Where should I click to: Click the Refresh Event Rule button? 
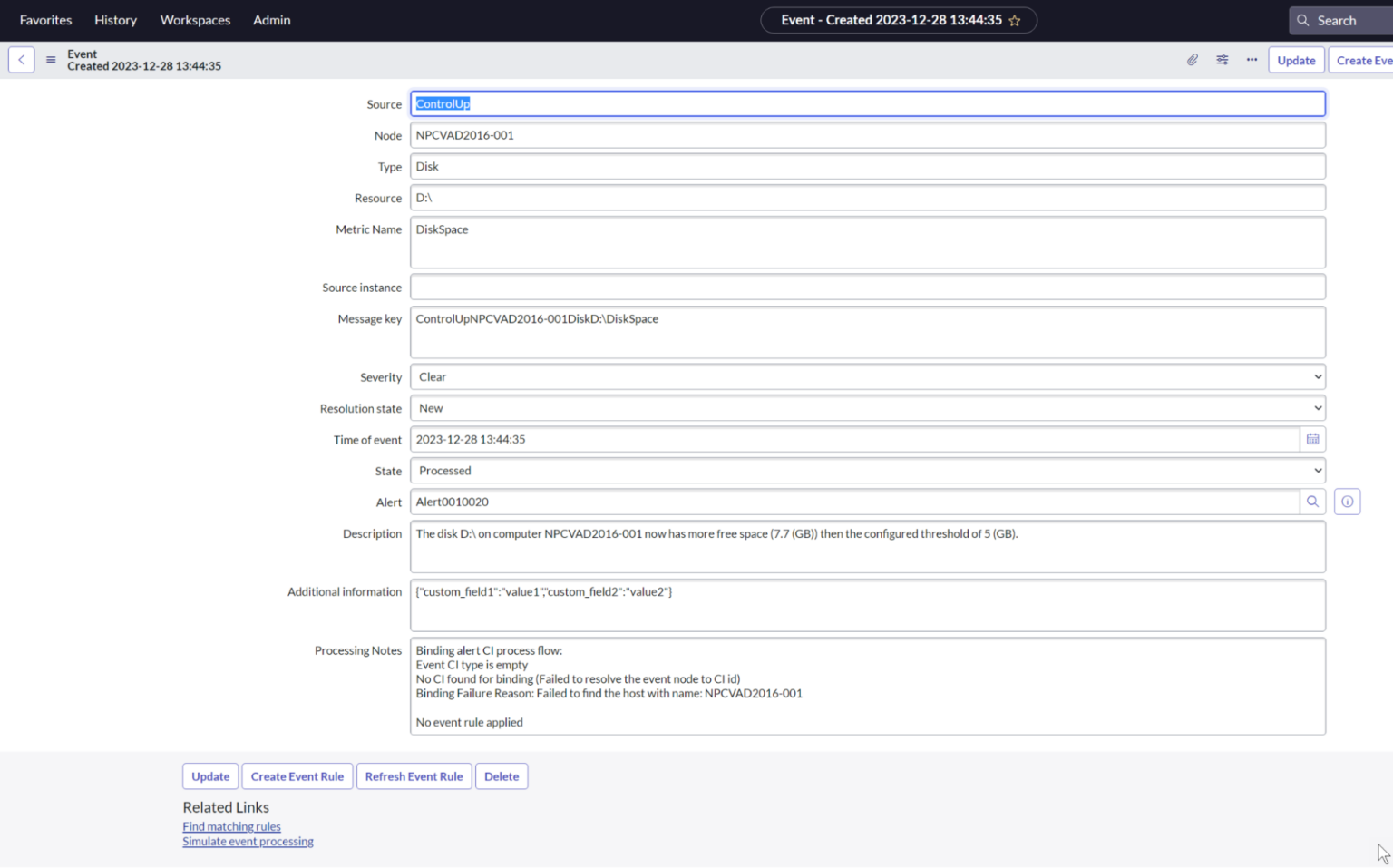414,776
